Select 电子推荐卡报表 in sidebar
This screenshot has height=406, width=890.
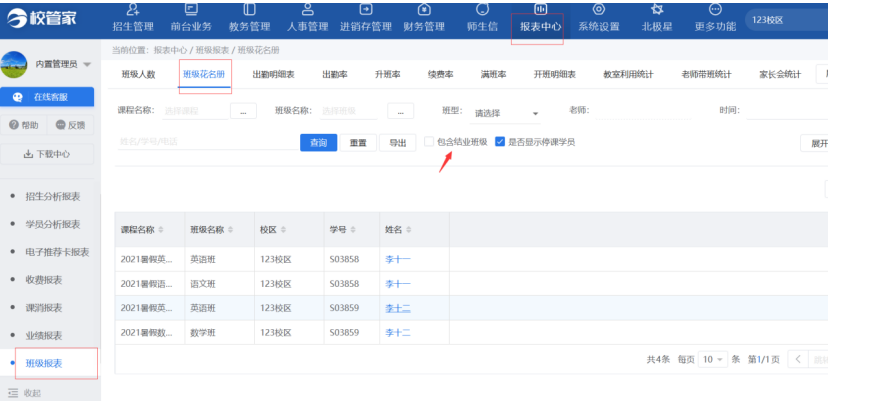point(57,252)
